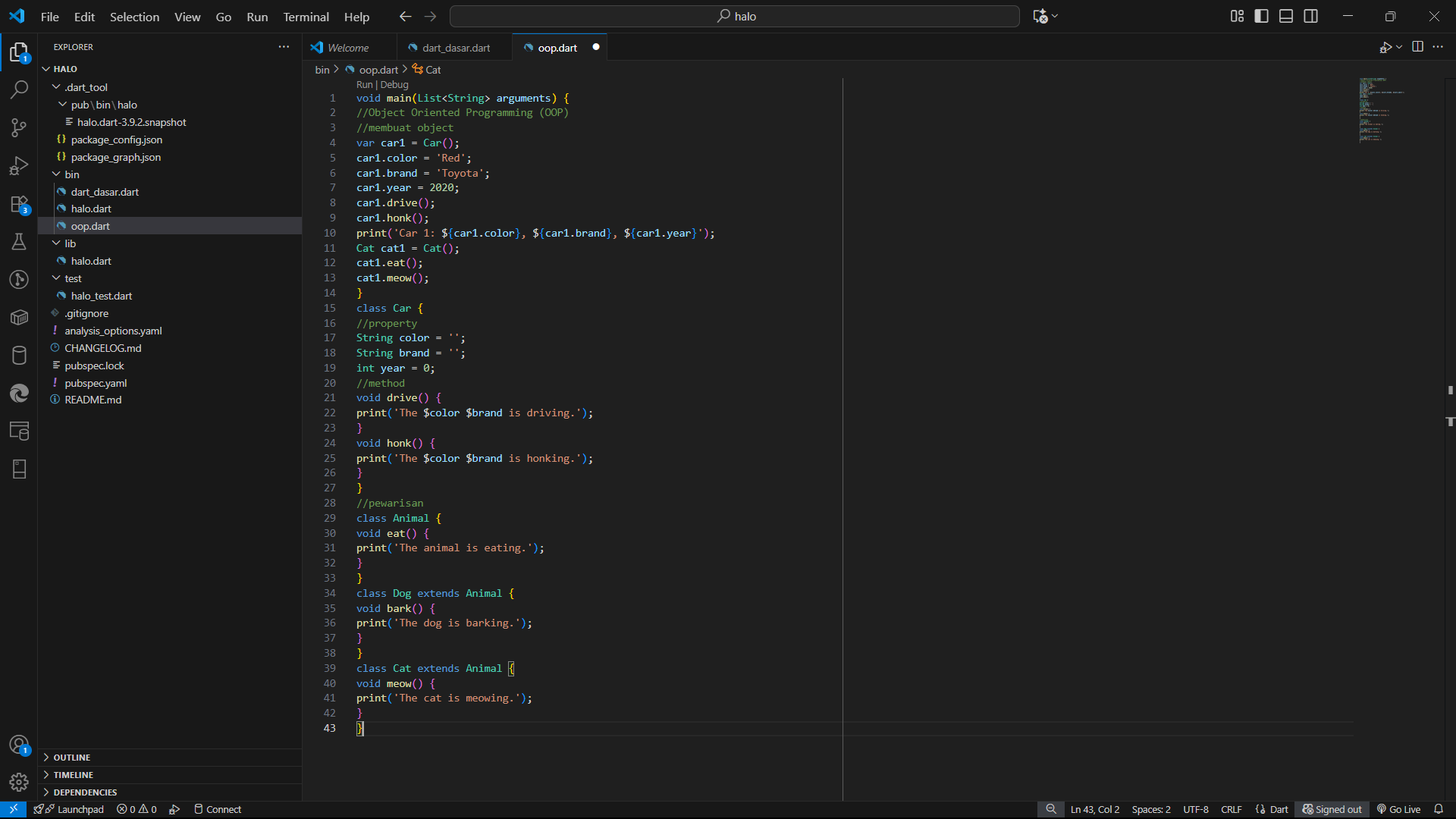This screenshot has height=819, width=1456.
Task: Open Source Control view icon
Action: click(x=19, y=127)
